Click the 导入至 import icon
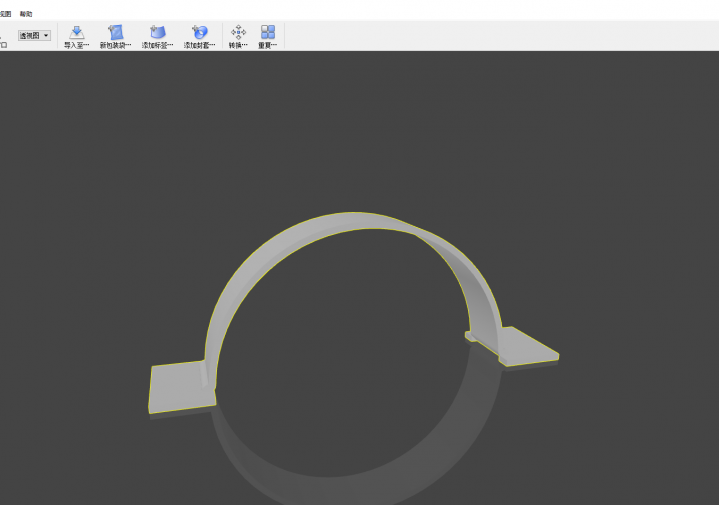719x505 pixels. click(76, 36)
